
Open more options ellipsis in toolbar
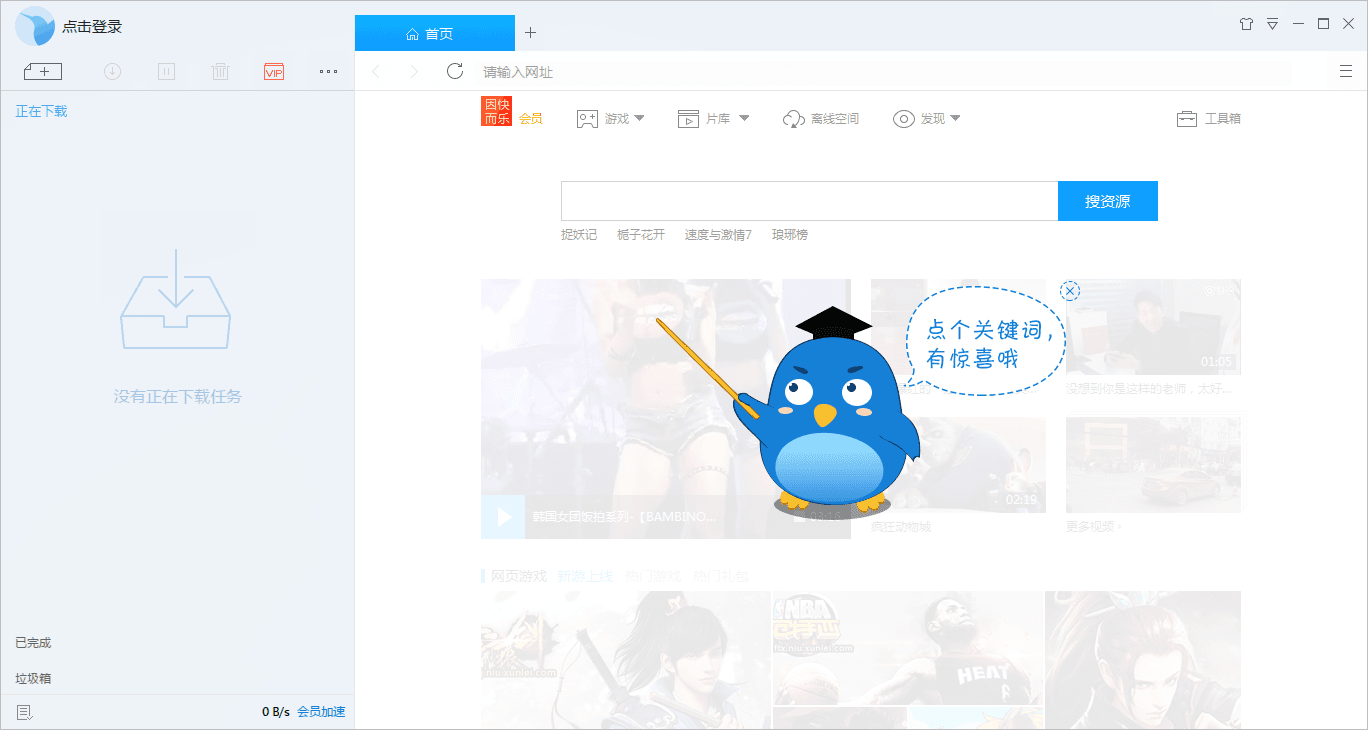328,71
